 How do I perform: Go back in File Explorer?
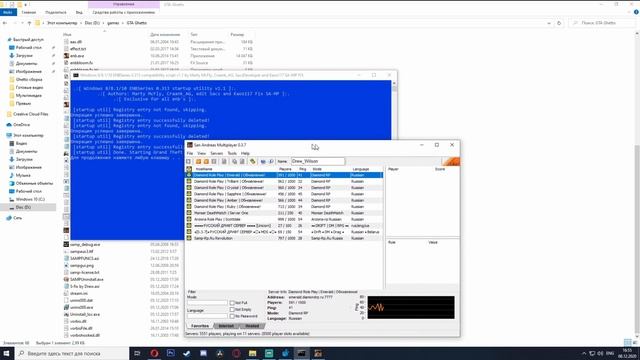[5, 23]
